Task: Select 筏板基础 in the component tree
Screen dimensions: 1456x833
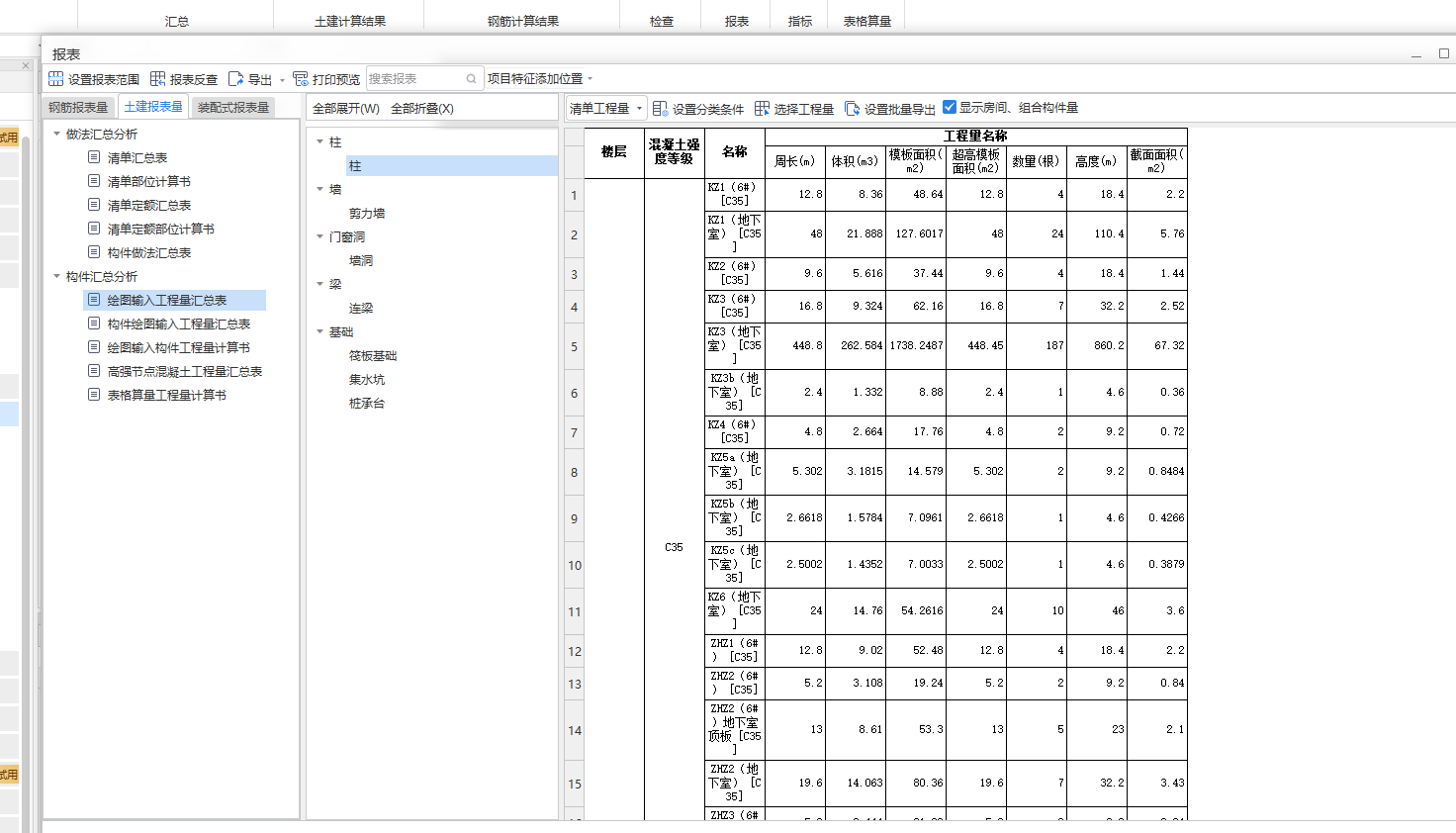Action: tap(373, 355)
